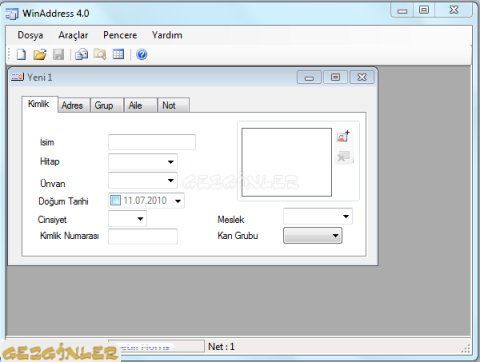Click the add photo icon beside picture box
480x362 pixels.
click(343, 136)
